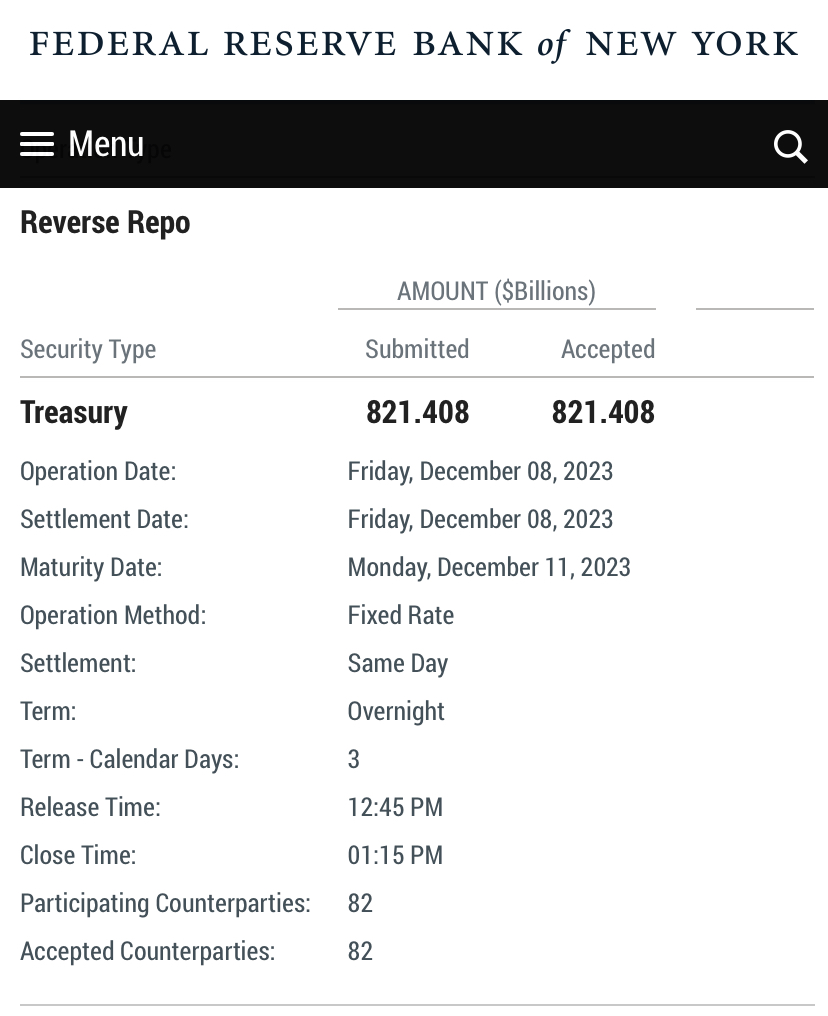Select the 'Overnight' value

(x=396, y=711)
